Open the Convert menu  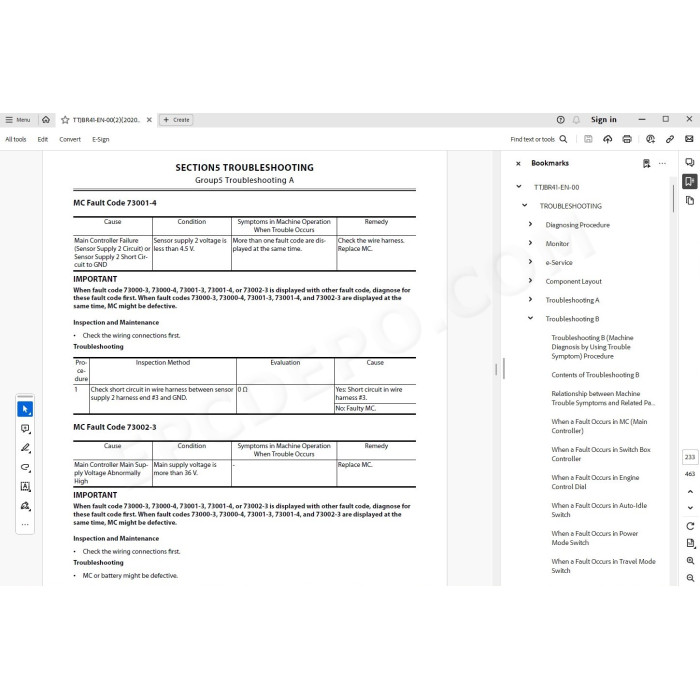pyautogui.click(x=70, y=139)
